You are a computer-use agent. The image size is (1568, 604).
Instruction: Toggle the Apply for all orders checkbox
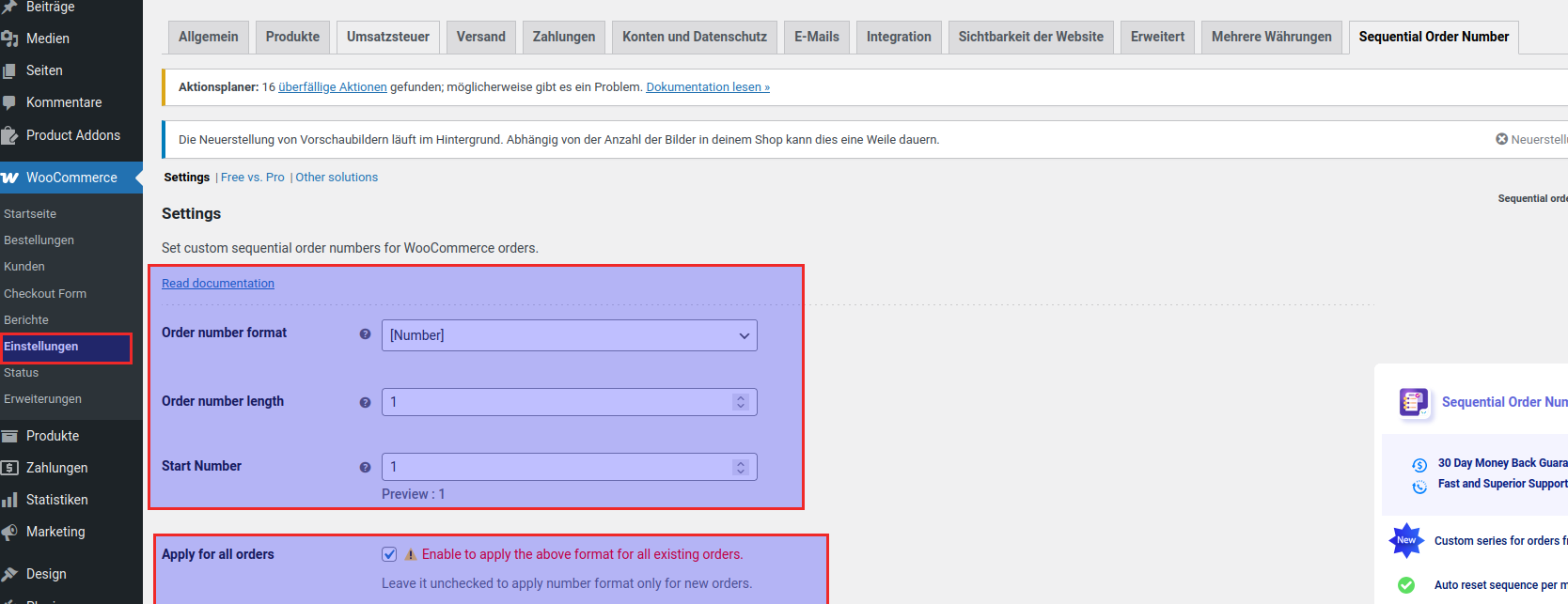click(389, 554)
